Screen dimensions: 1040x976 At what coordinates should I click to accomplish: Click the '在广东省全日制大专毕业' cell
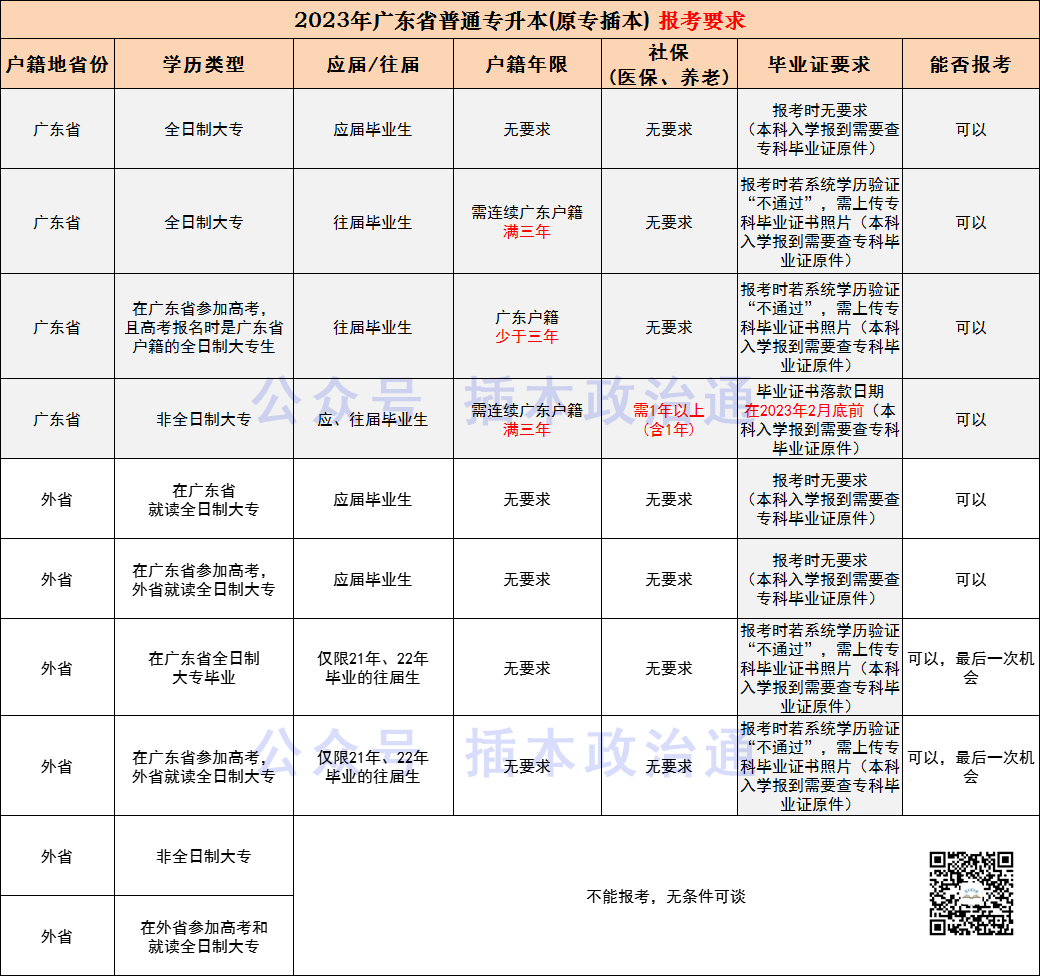point(204,668)
